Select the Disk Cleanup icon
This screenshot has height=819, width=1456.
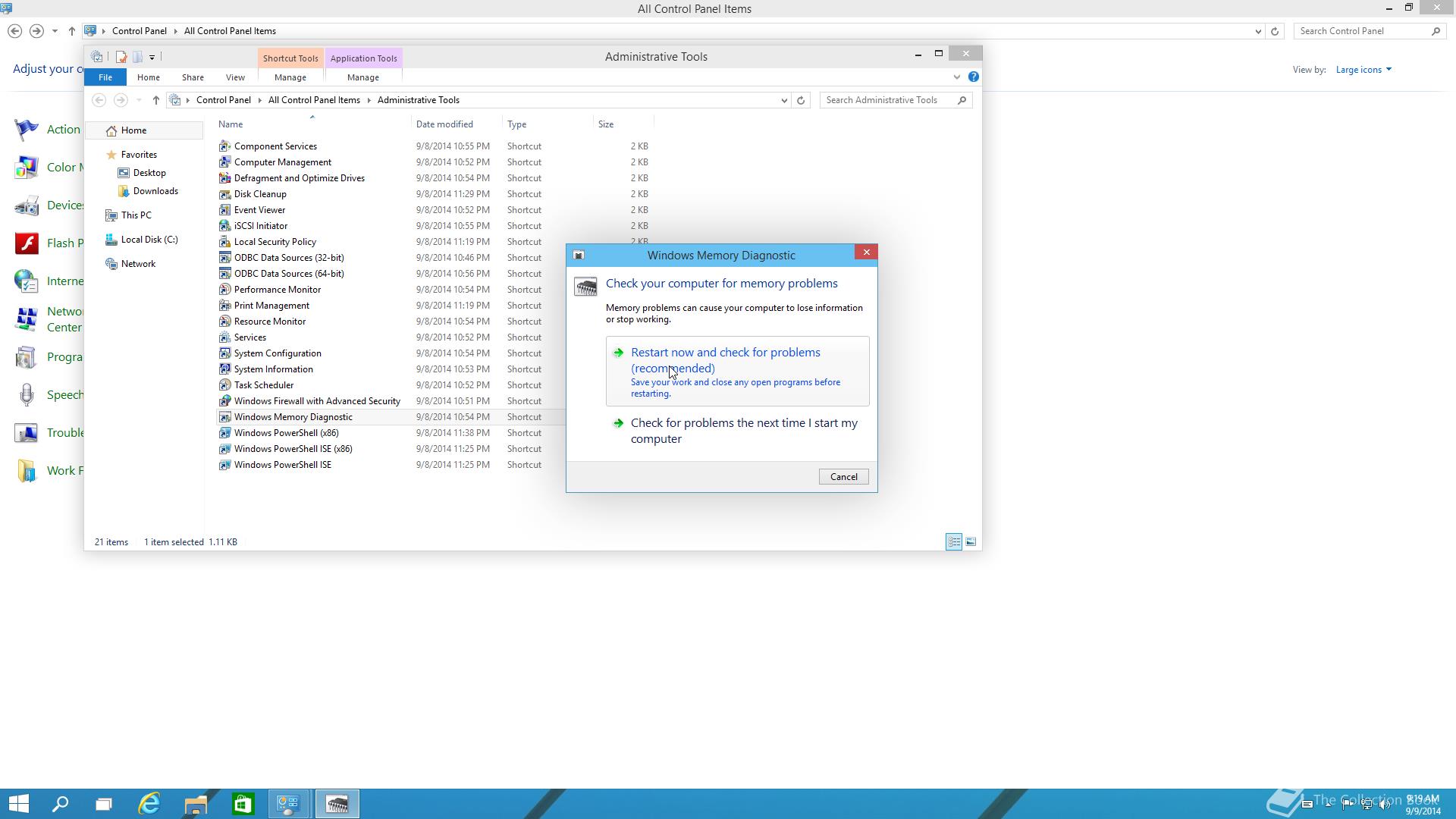coord(224,194)
